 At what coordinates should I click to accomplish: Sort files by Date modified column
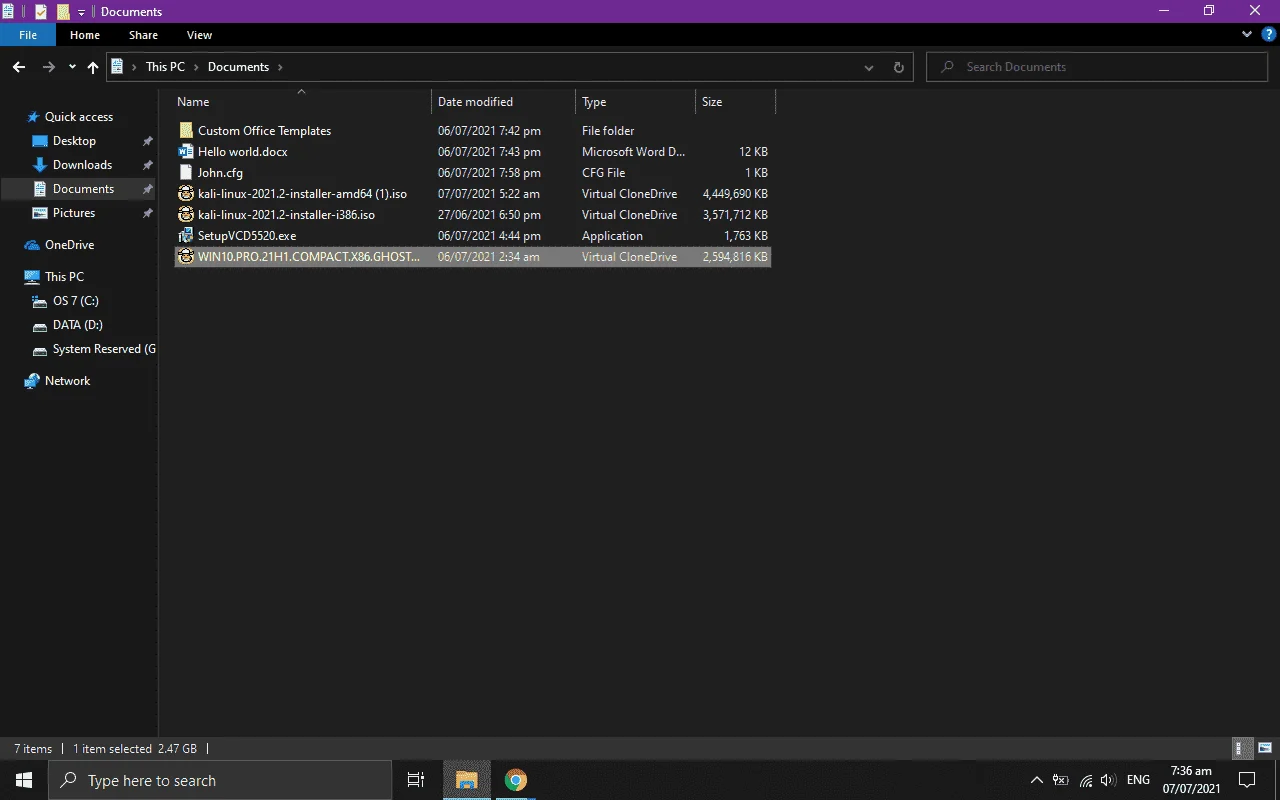click(504, 102)
